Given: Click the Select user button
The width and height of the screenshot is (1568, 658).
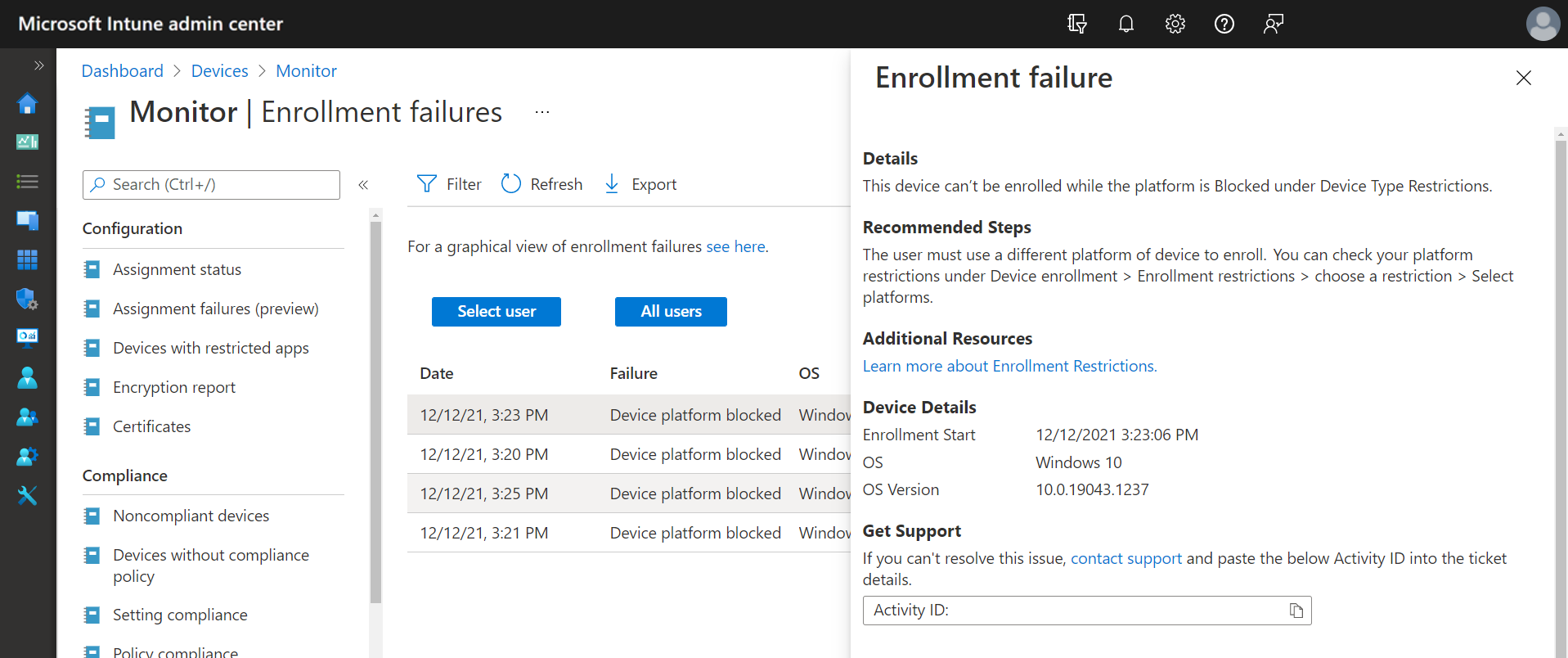Looking at the screenshot, I should [x=496, y=312].
